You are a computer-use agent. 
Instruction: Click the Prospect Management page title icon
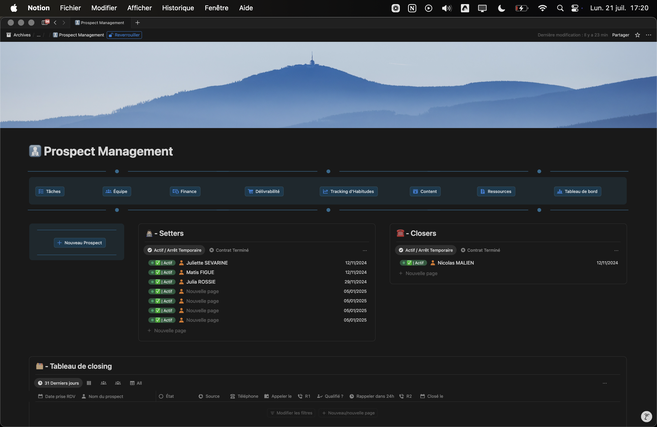click(x=35, y=152)
